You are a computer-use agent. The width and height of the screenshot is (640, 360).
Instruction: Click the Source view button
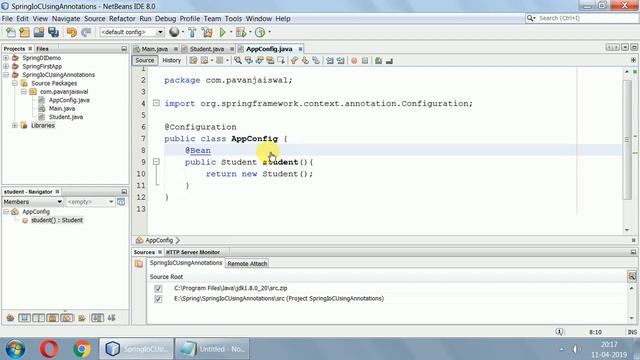pyautogui.click(x=145, y=60)
